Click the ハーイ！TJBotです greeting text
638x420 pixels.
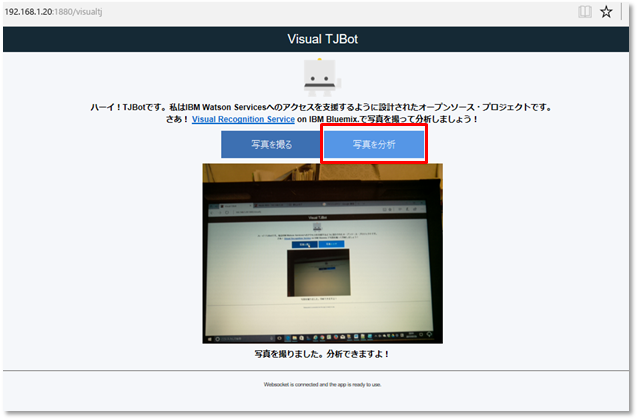point(321,107)
